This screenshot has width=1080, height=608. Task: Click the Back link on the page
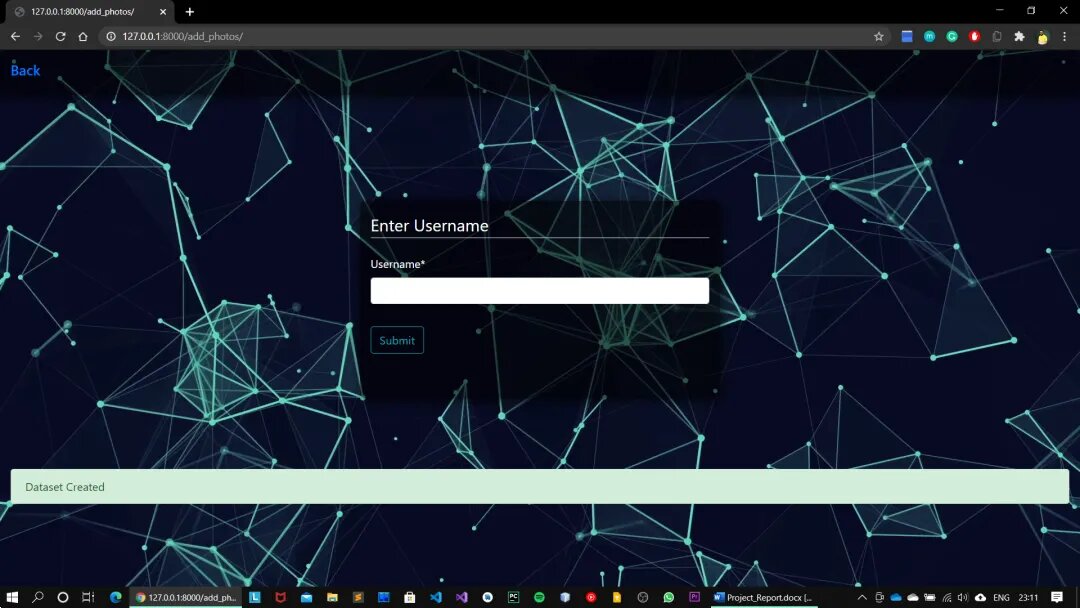click(x=25, y=70)
